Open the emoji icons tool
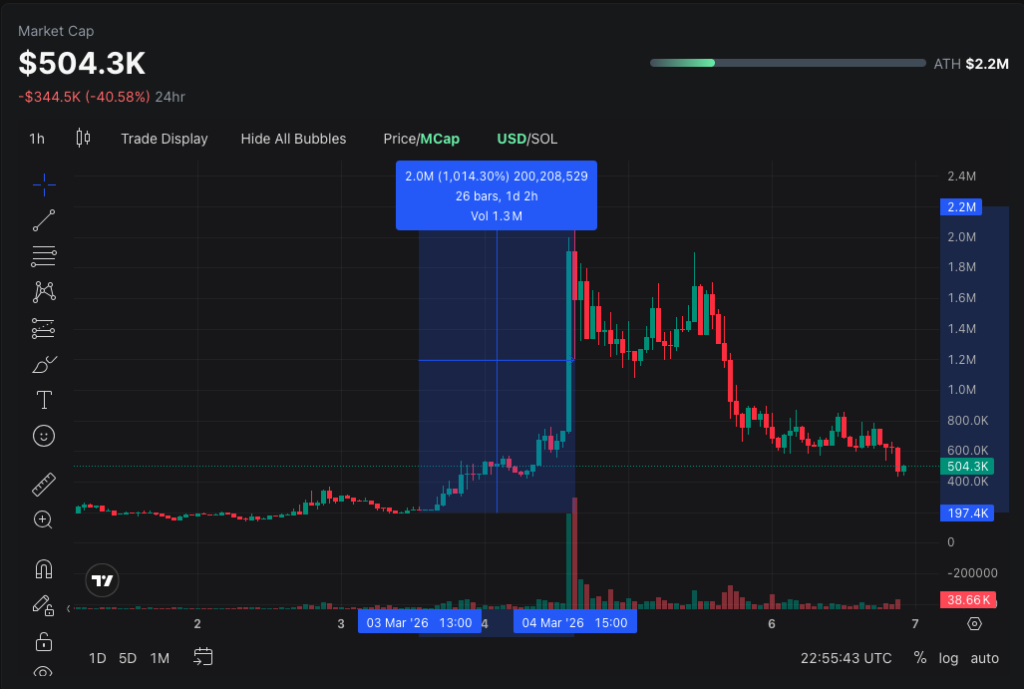 (x=44, y=436)
